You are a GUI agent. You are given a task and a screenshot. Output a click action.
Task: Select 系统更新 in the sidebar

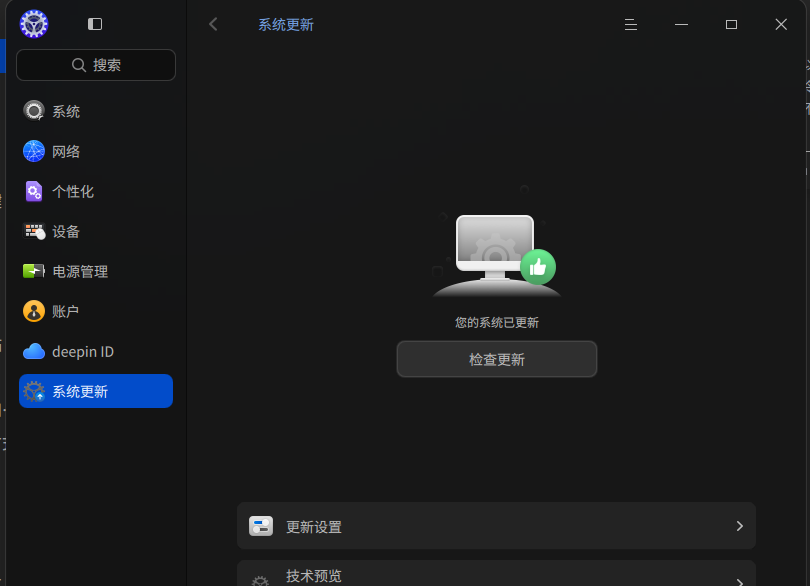(x=96, y=391)
